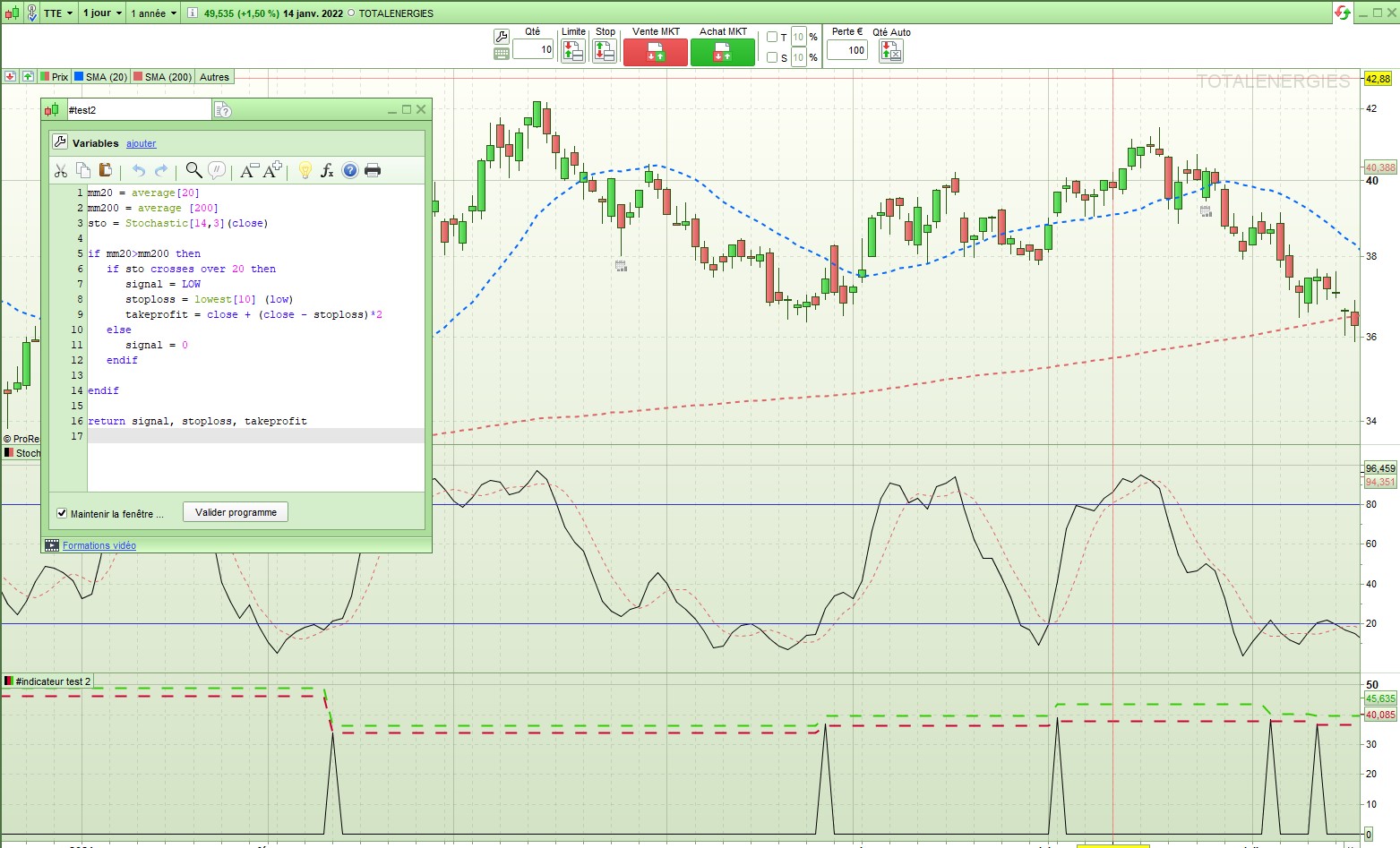Click the 94,351 stochastic signal label
The image size is (1400, 848).
click(x=1380, y=482)
